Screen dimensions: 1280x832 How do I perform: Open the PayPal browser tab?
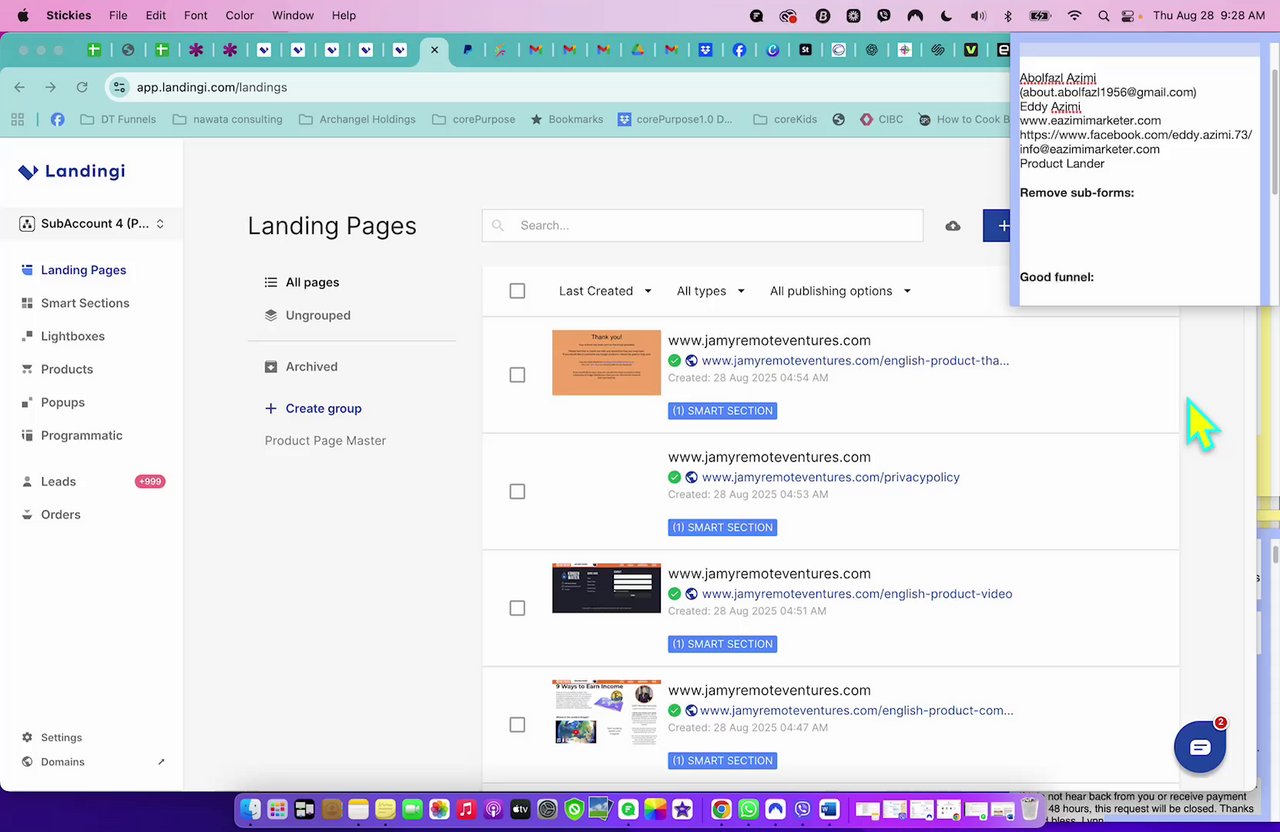(467, 50)
